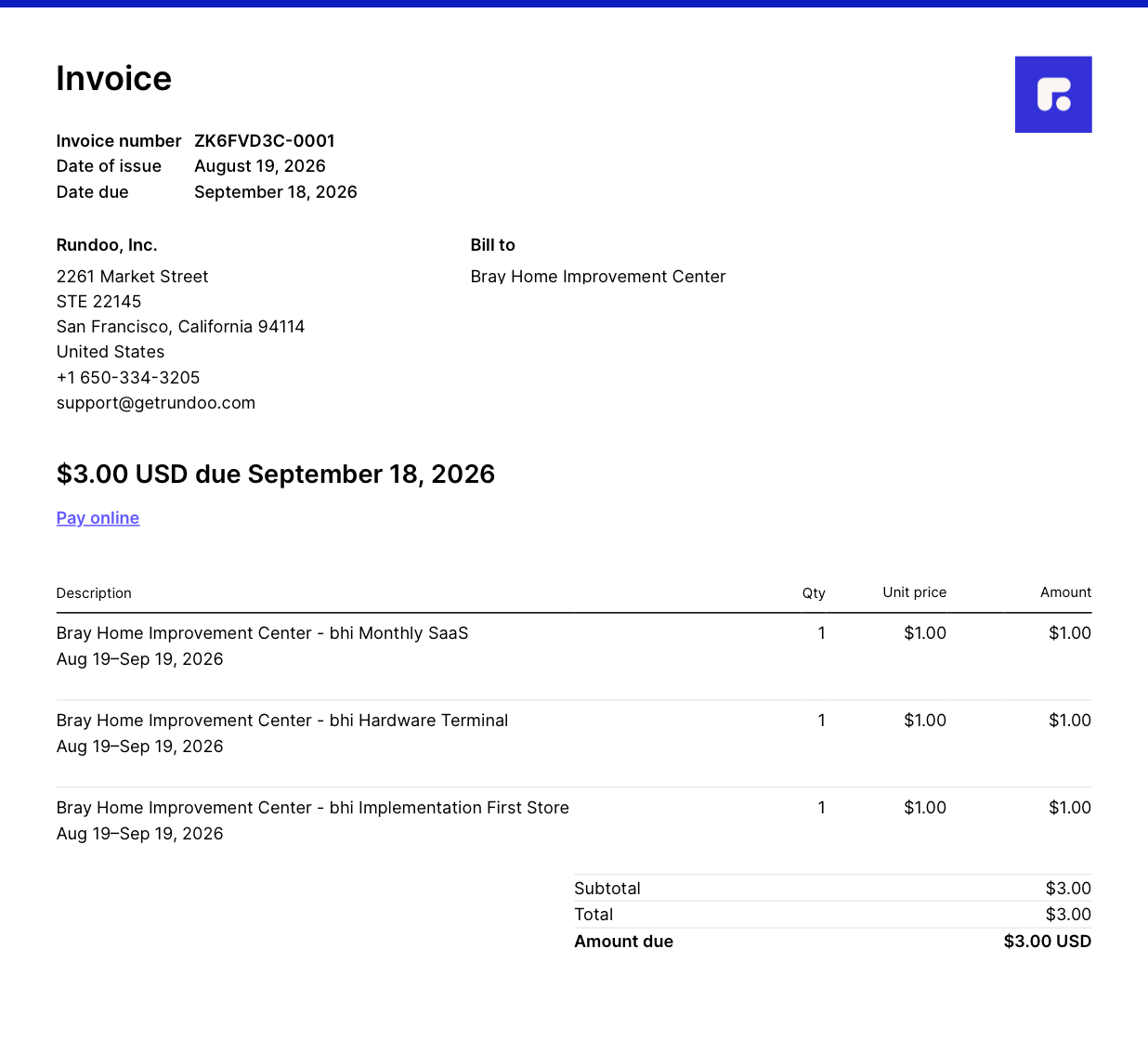Click the phone number +1 650-334-3205
This screenshot has width=1148, height=1040.
pos(128,378)
